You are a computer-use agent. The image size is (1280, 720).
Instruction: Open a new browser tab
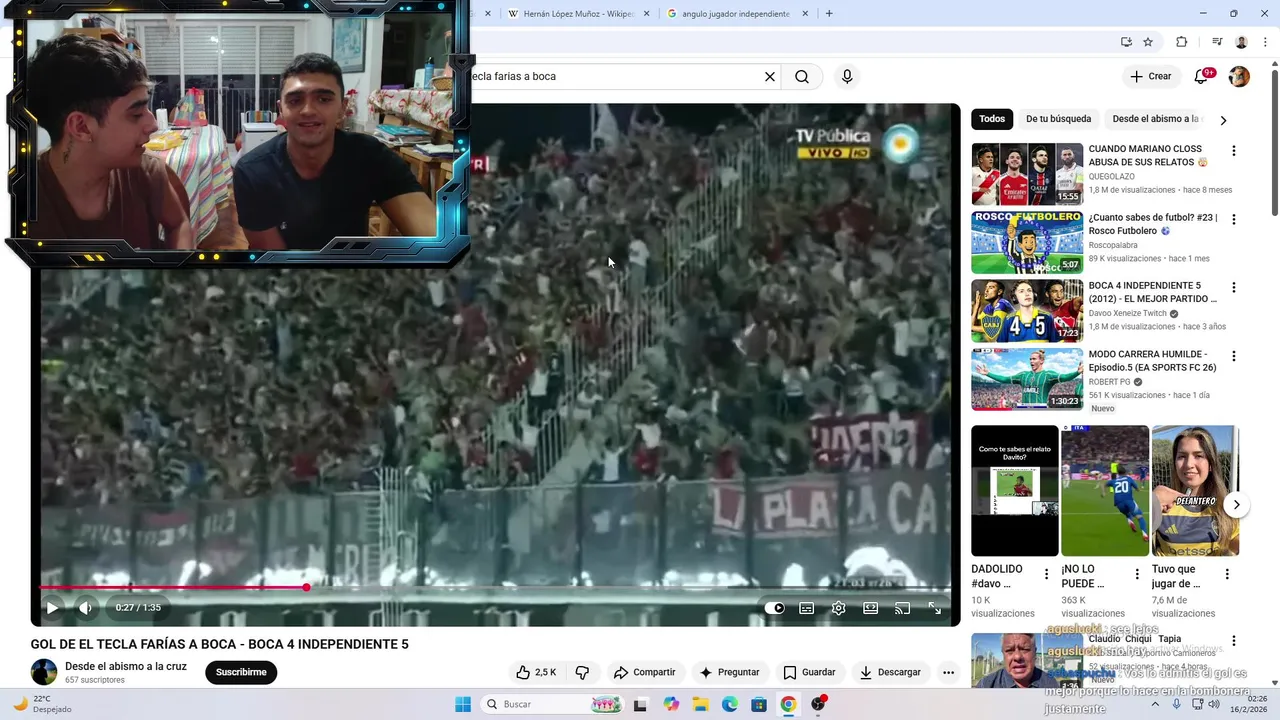pos(829,14)
